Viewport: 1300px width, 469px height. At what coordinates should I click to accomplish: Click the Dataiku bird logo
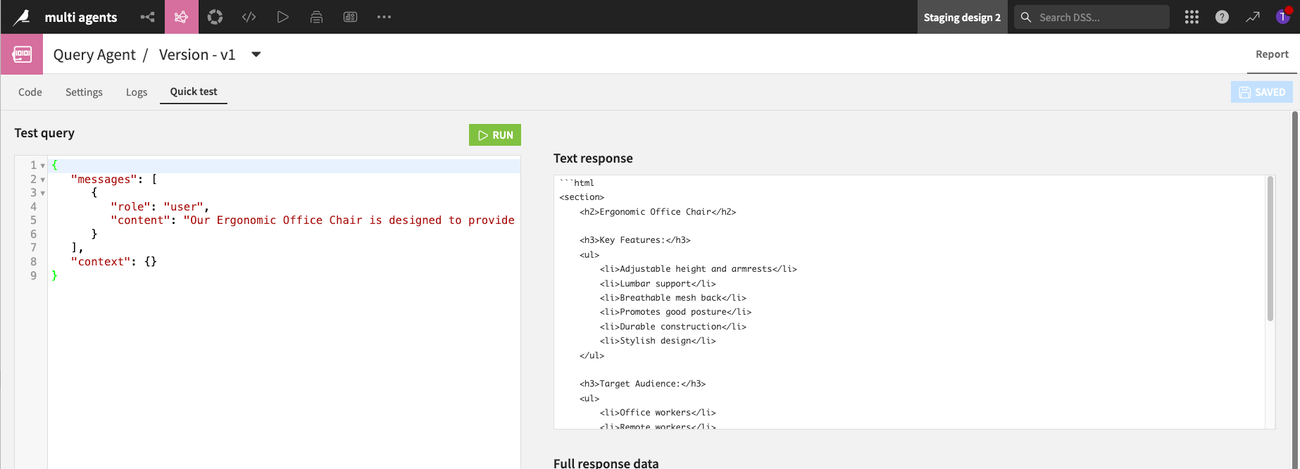[22, 17]
